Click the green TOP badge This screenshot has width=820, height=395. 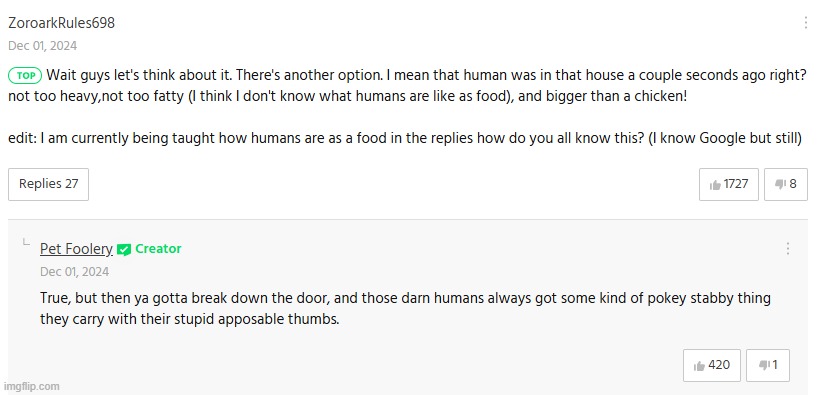25,76
